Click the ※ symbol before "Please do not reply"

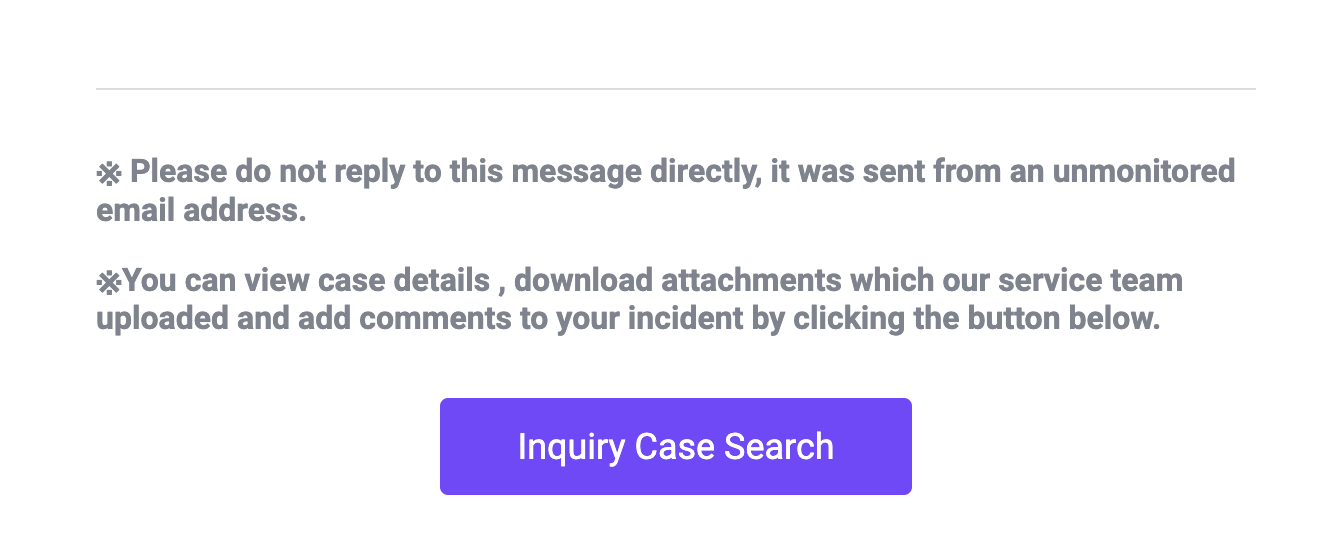click(x=108, y=174)
